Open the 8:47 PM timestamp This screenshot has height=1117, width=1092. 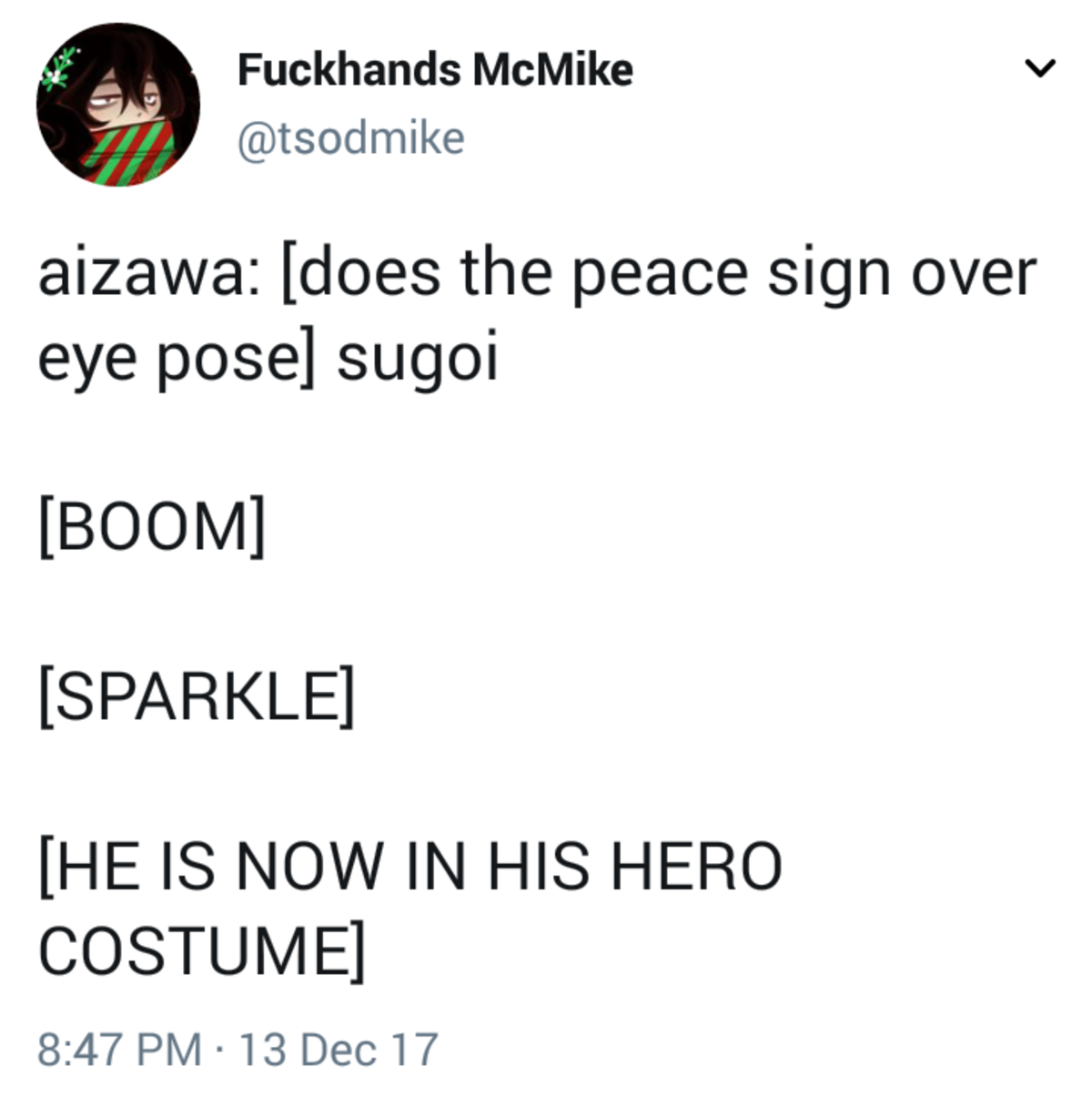(x=119, y=1049)
